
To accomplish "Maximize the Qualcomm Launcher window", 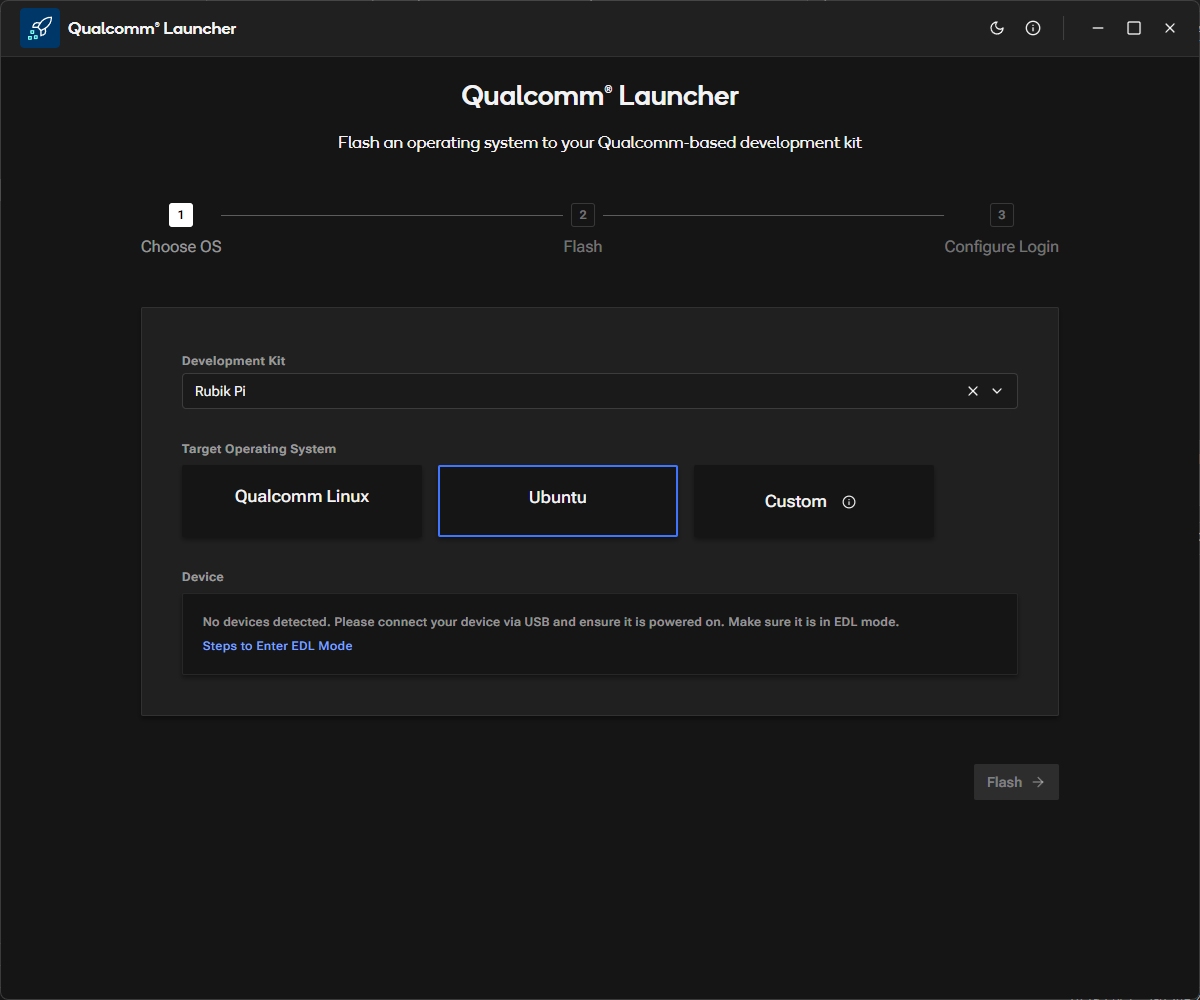I will (x=1134, y=28).
